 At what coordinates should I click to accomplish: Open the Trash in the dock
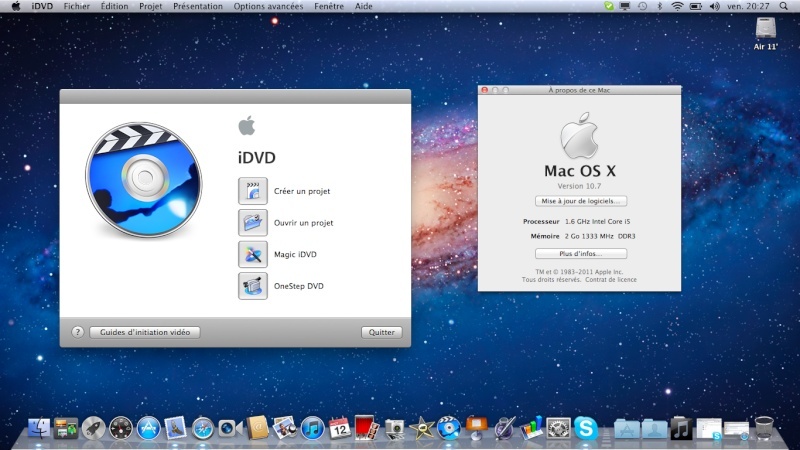764,428
